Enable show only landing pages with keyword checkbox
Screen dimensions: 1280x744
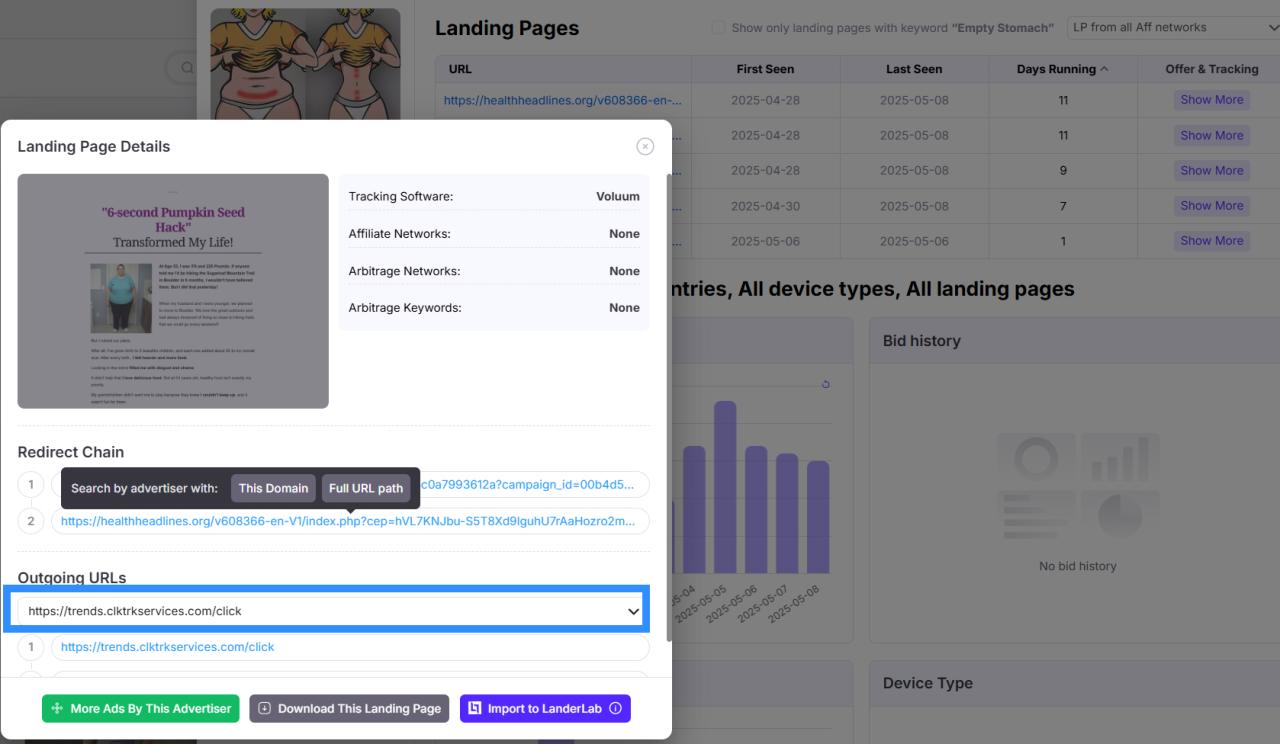(718, 28)
